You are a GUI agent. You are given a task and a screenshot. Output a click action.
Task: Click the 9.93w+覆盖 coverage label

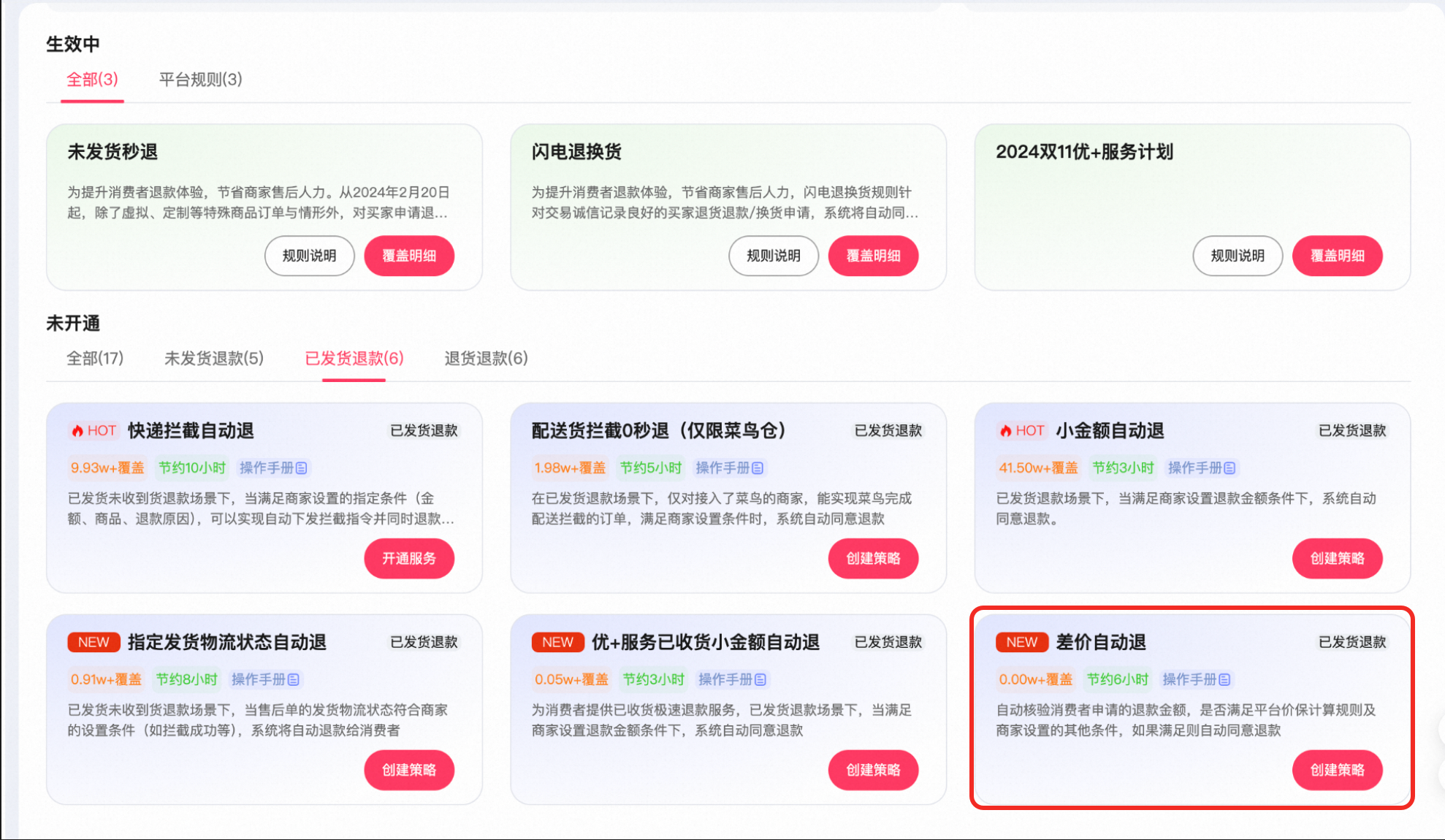pyautogui.click(x=107, y=467)
